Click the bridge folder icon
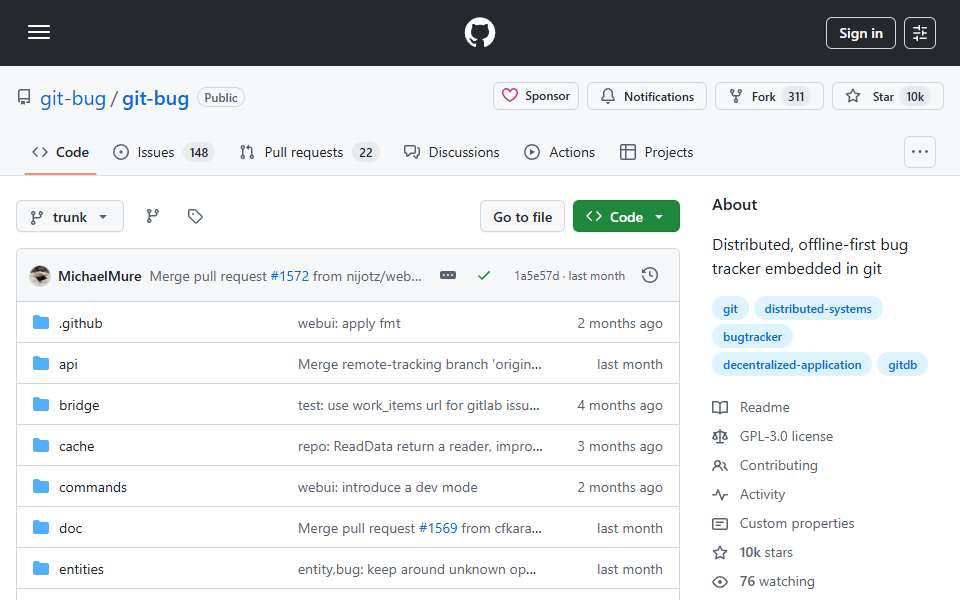The image size is (960, 600). 41,405
